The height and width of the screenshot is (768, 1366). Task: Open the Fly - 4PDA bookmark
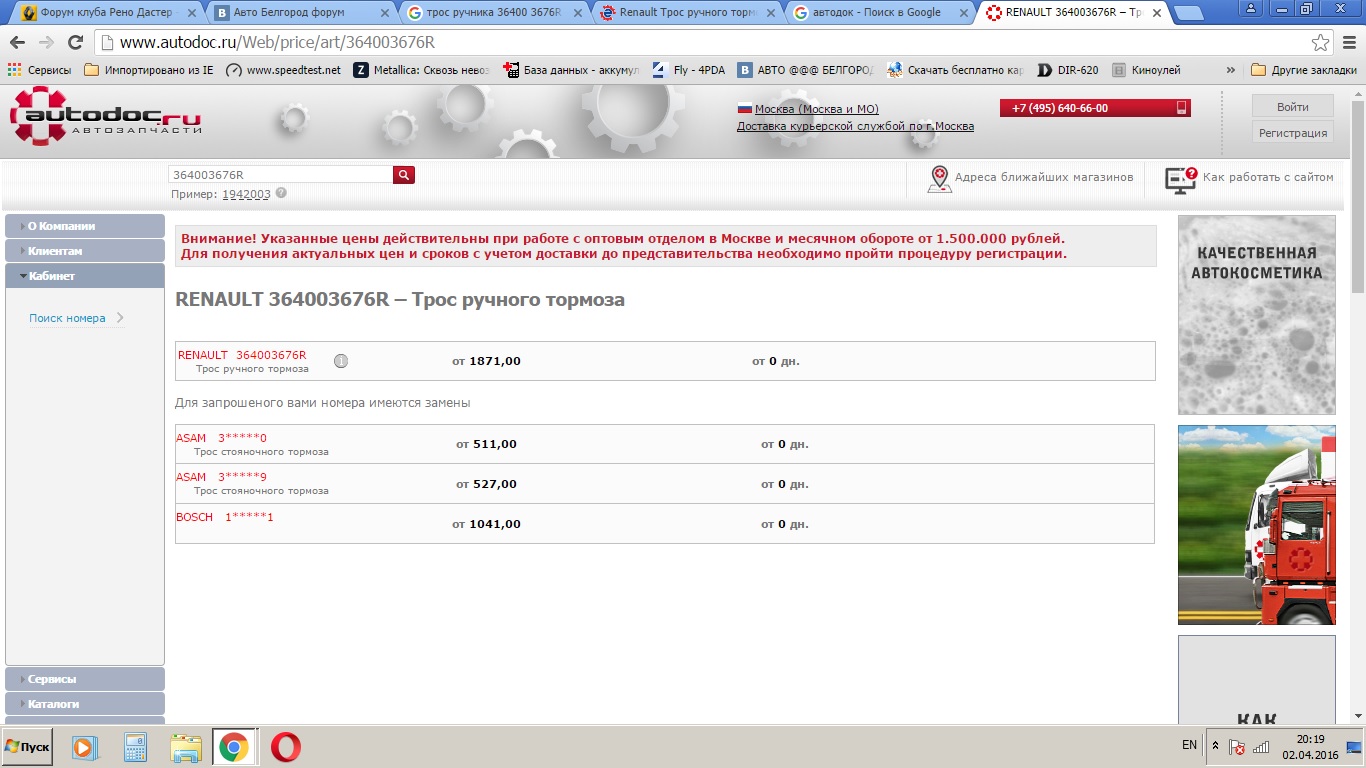click(x=688, y=70)
